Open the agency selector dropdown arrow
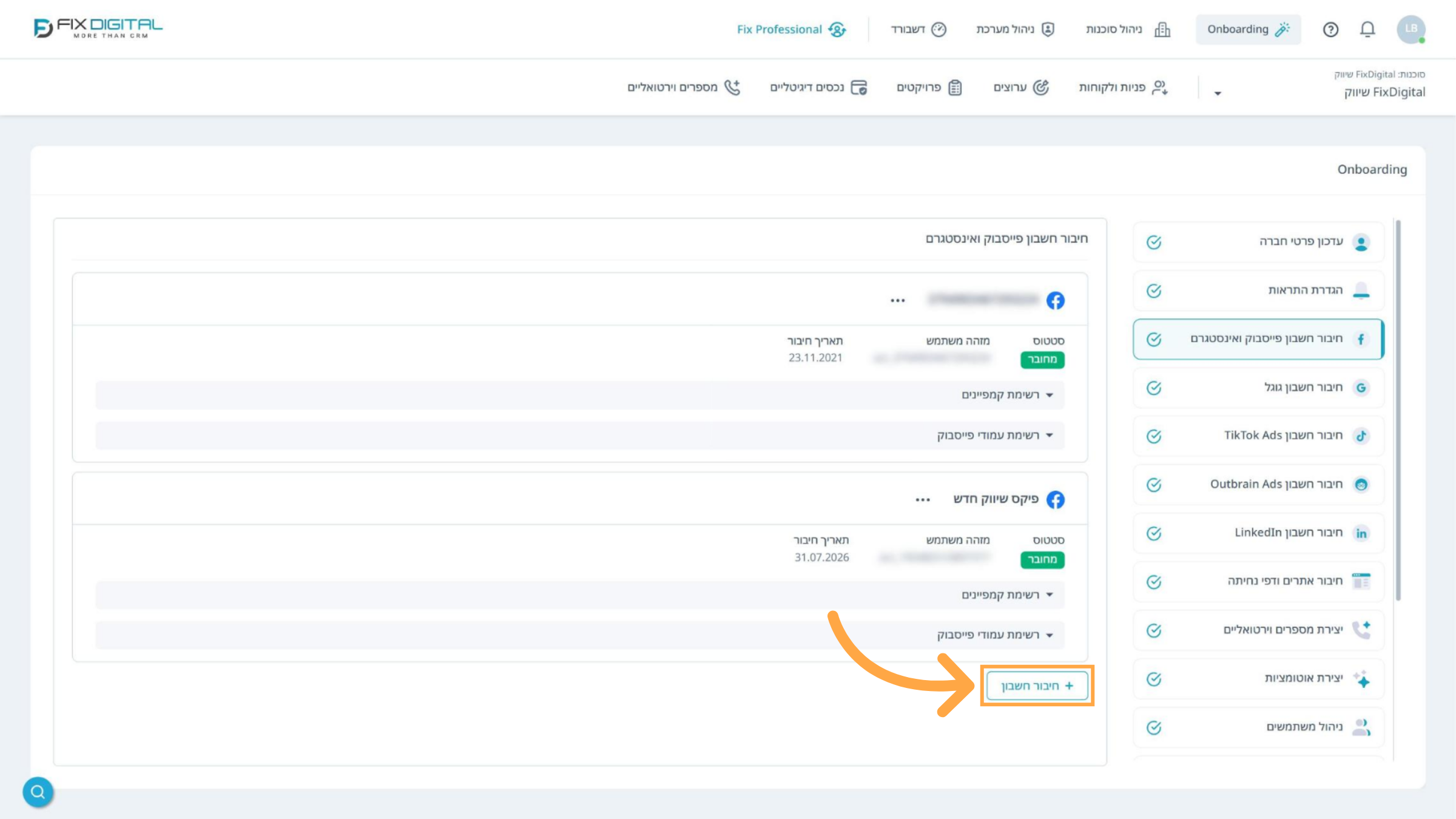 pyautogui.click(x=1218, y=93)
